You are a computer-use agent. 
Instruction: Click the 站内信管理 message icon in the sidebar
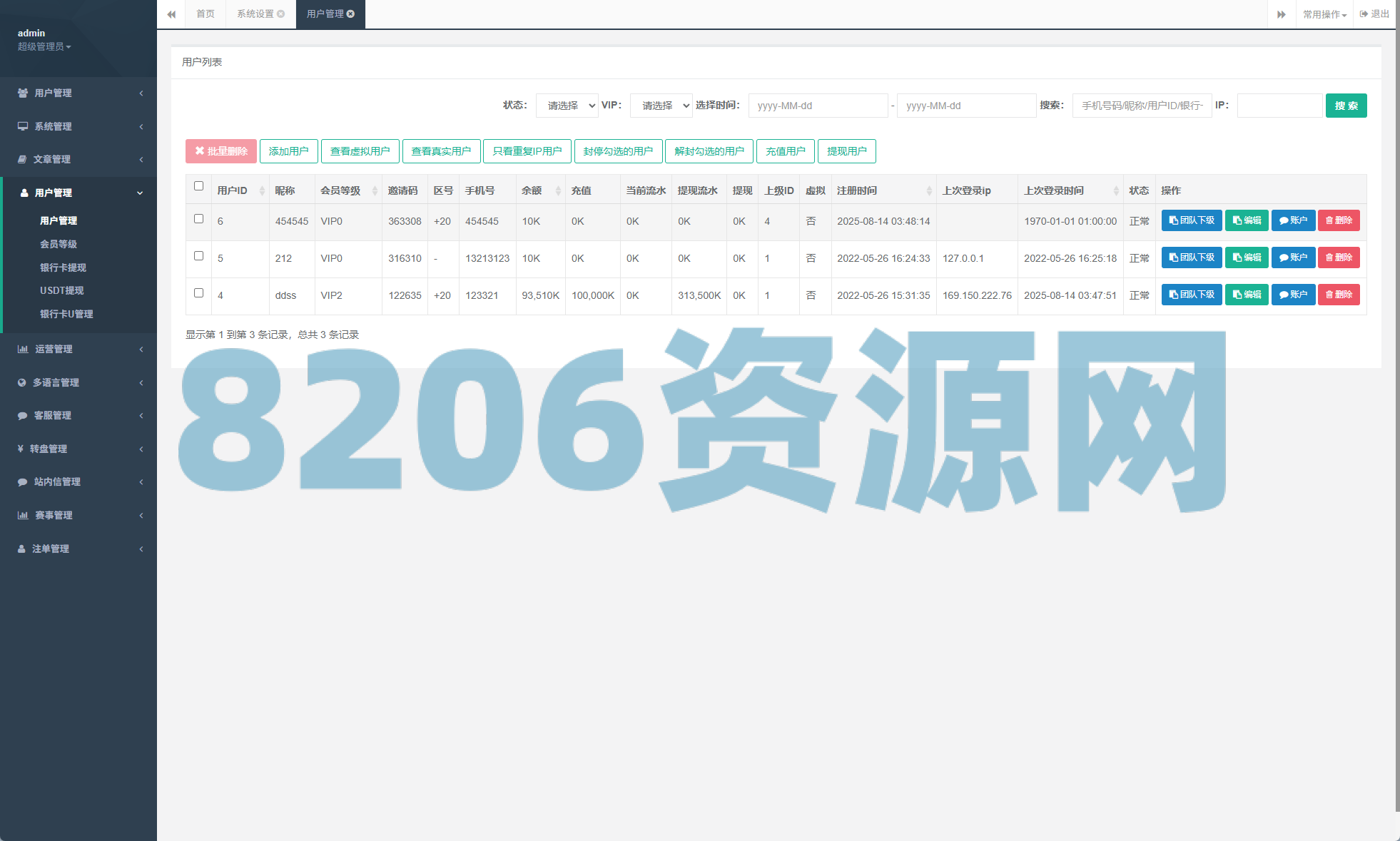click(x=23, y=481)
